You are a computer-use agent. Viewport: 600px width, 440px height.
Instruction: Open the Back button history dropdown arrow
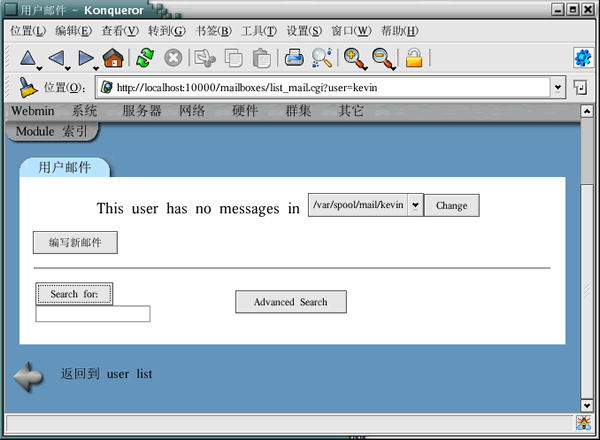click(x=68, y=68)
